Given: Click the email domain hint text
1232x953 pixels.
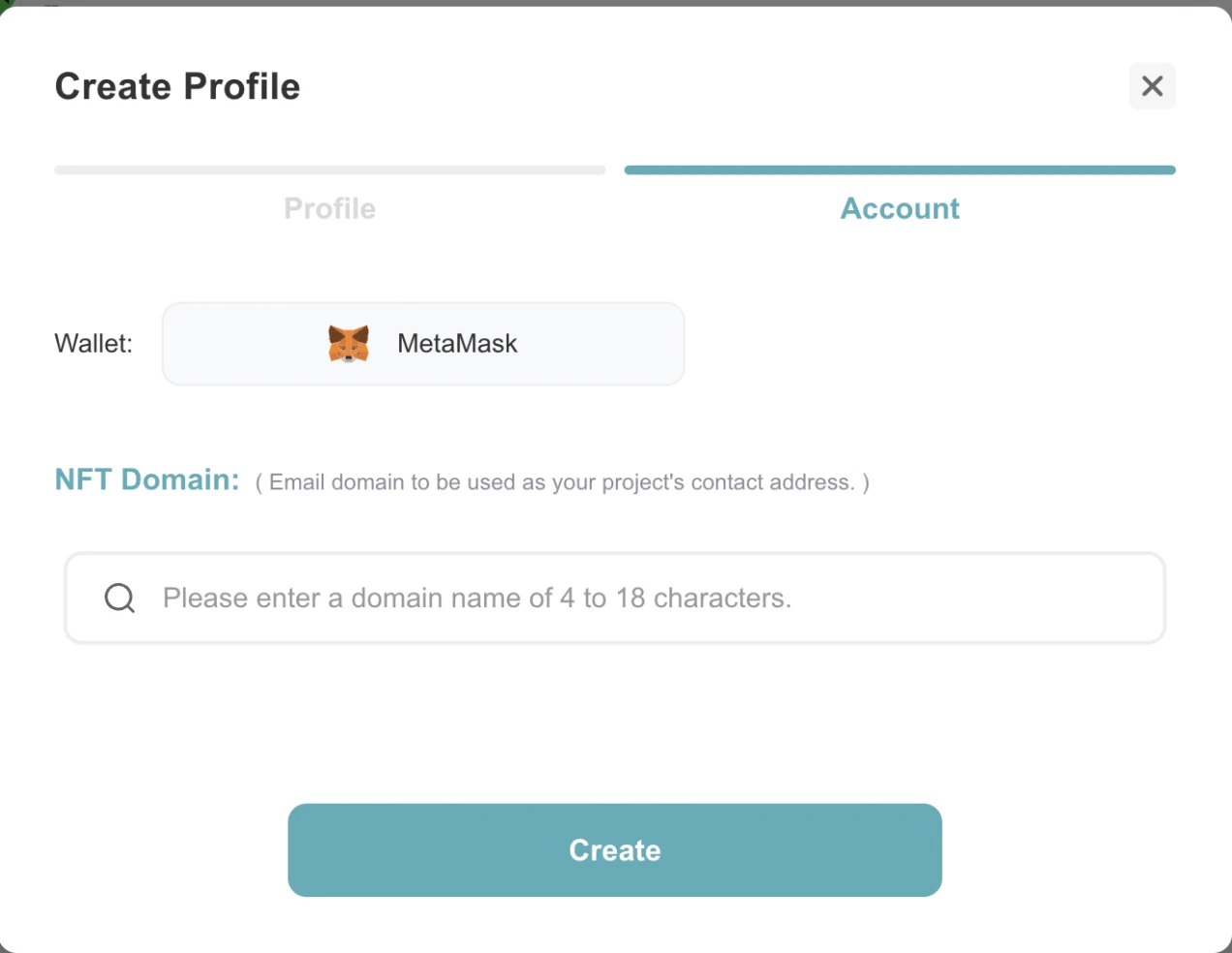Looking at the screenshot, I should coord(562,482).
